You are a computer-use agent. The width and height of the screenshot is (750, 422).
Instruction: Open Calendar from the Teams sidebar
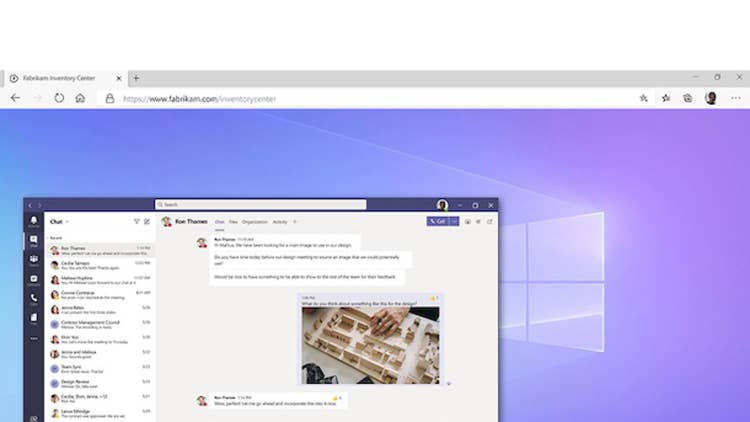click(x=33, y=279)
